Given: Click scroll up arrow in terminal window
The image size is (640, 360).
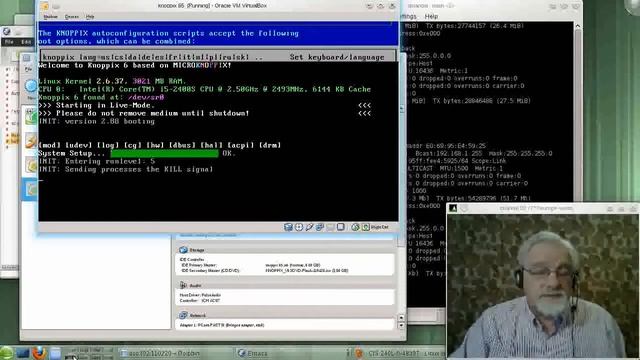Looking at the screenshot, I should [x=578, y=26].
